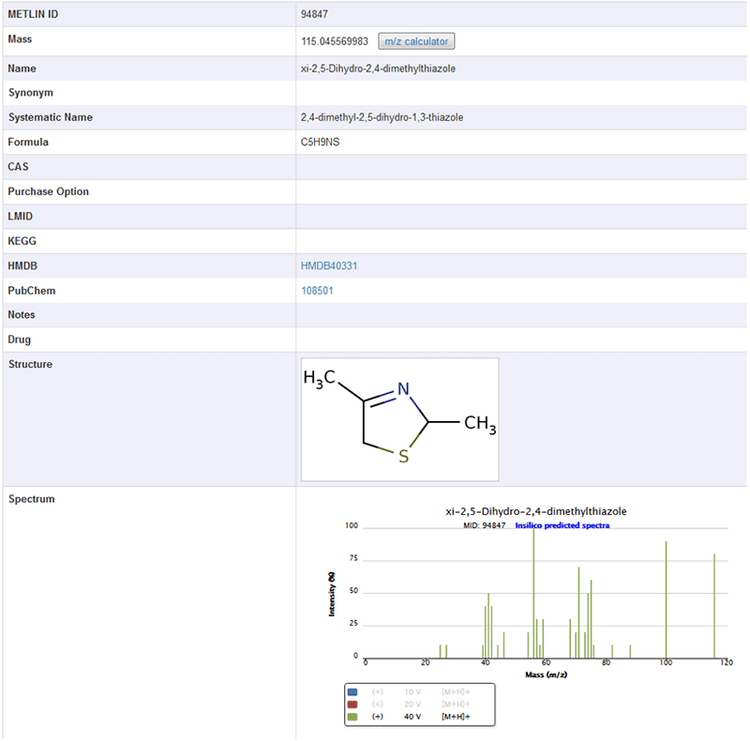Open HMDB40331 database link
Image resolution: width=750 pixels, height=741 pixels.
click(329, 266)
